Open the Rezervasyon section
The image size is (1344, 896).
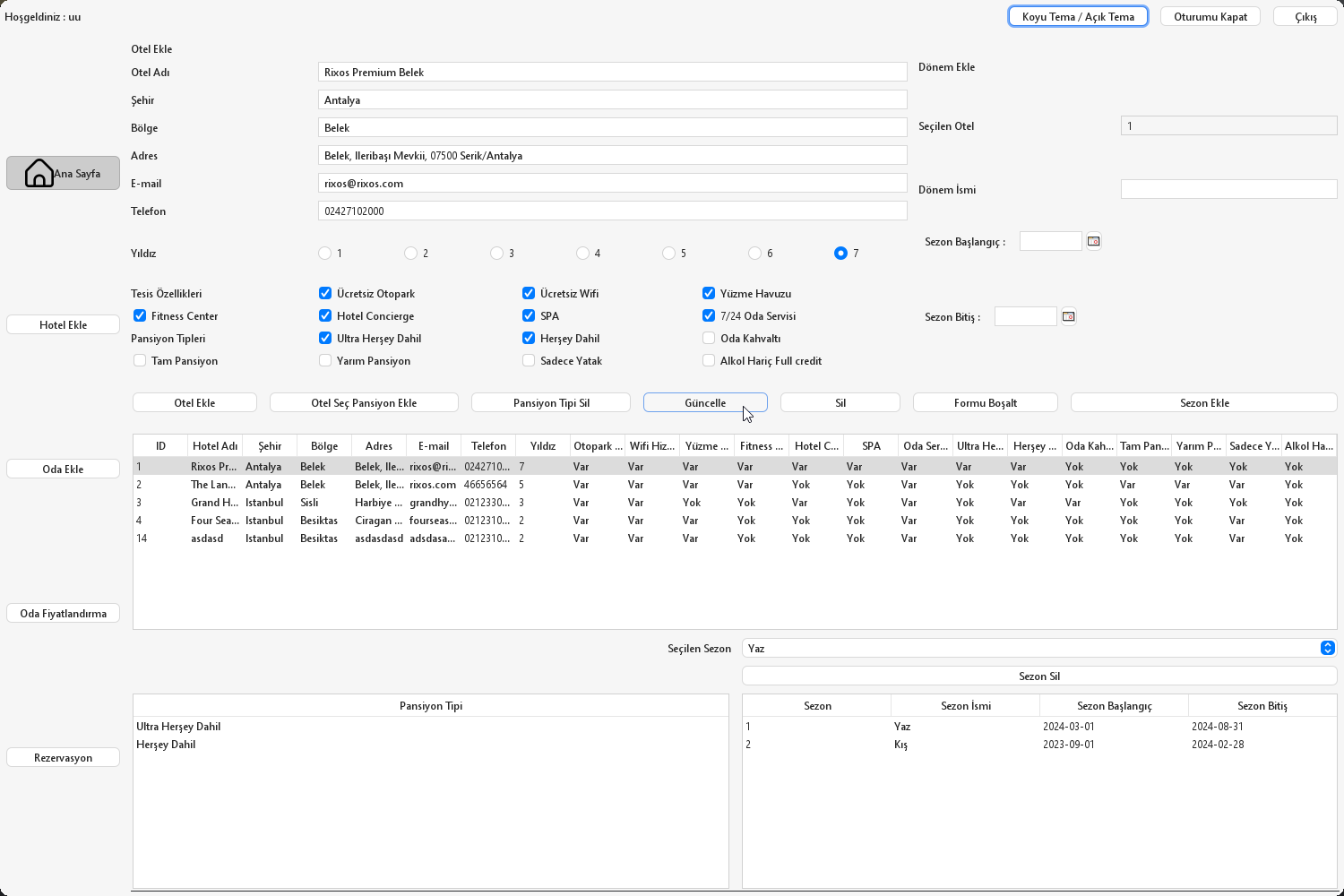pyautogui.click(x=63, y=757)
